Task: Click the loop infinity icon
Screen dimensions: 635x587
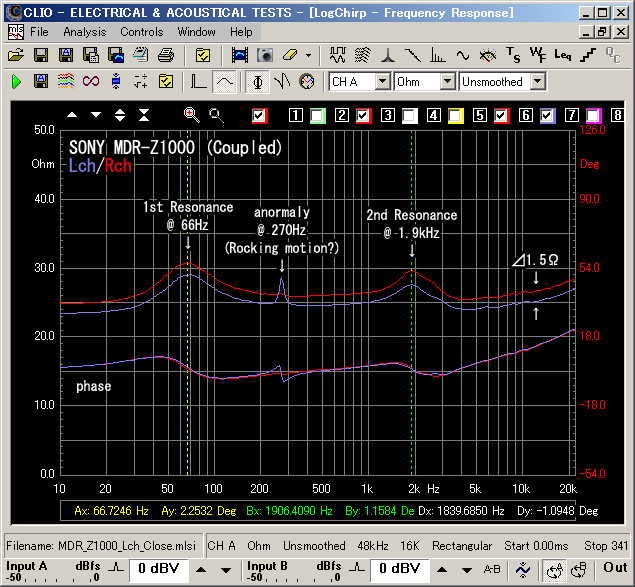Action: [x=91, y=82]
